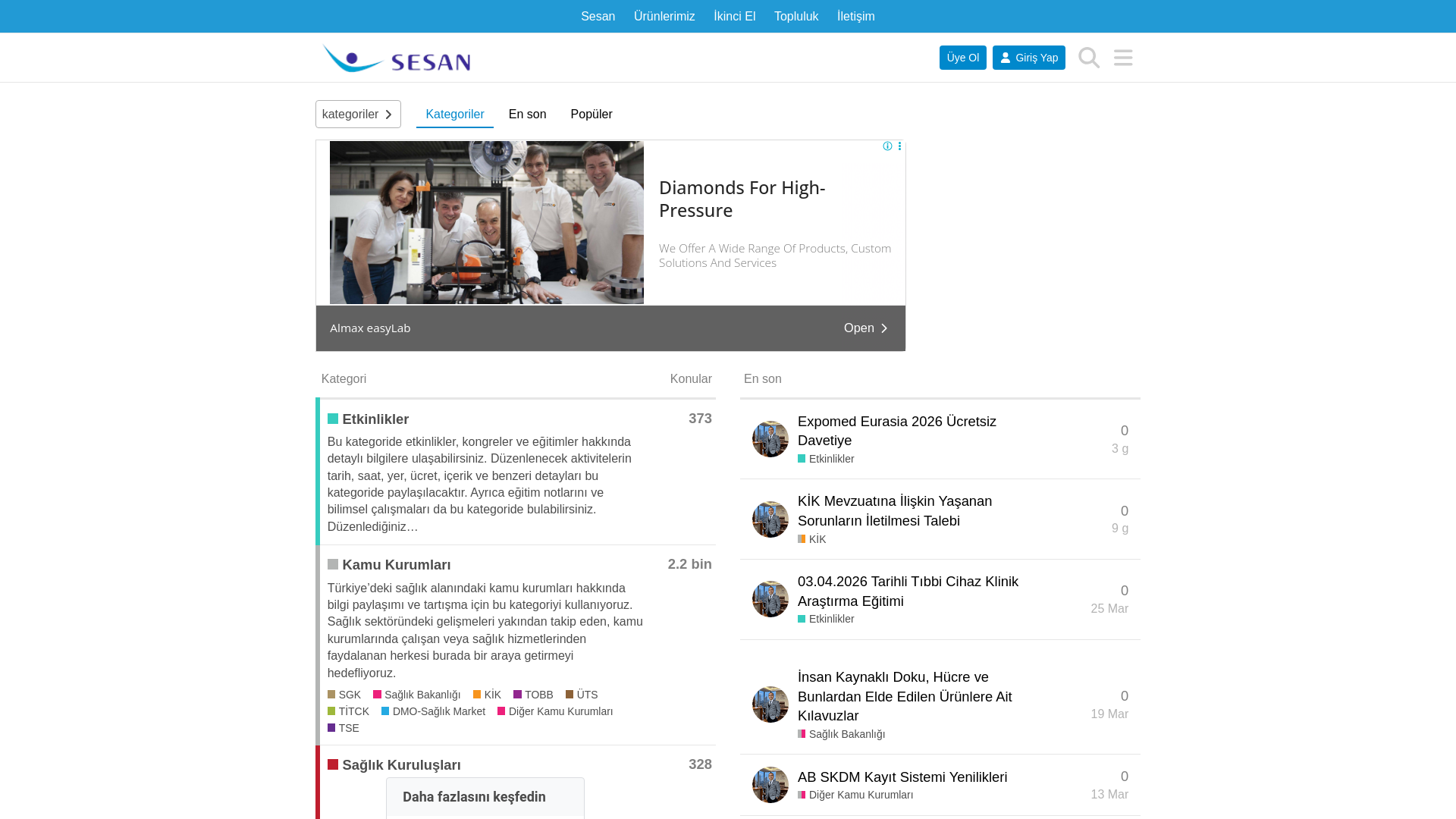Click the '13 Mar' activity date
Image resolution: width=1456 pixels, height=819 pixels.
pos(1109,795)
